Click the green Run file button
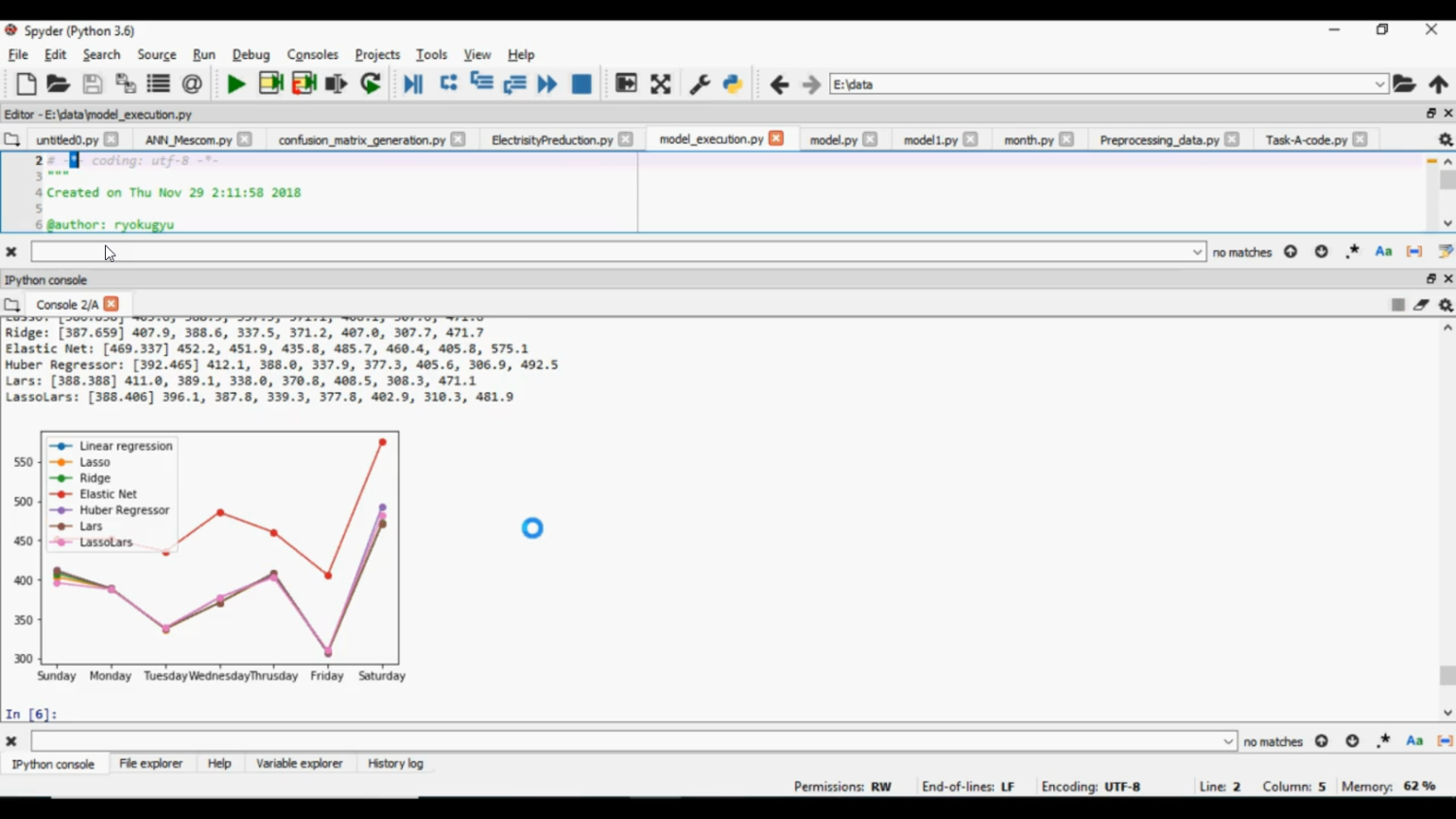 [236, 84]
